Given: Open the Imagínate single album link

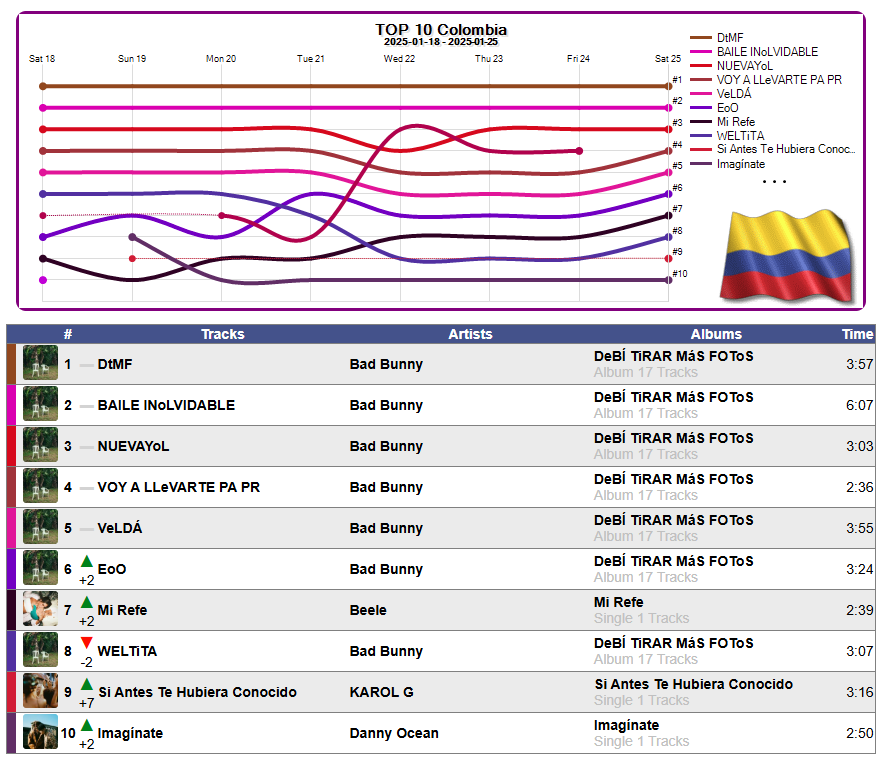Looking at the screenshot, I should (x=626, y=725).
